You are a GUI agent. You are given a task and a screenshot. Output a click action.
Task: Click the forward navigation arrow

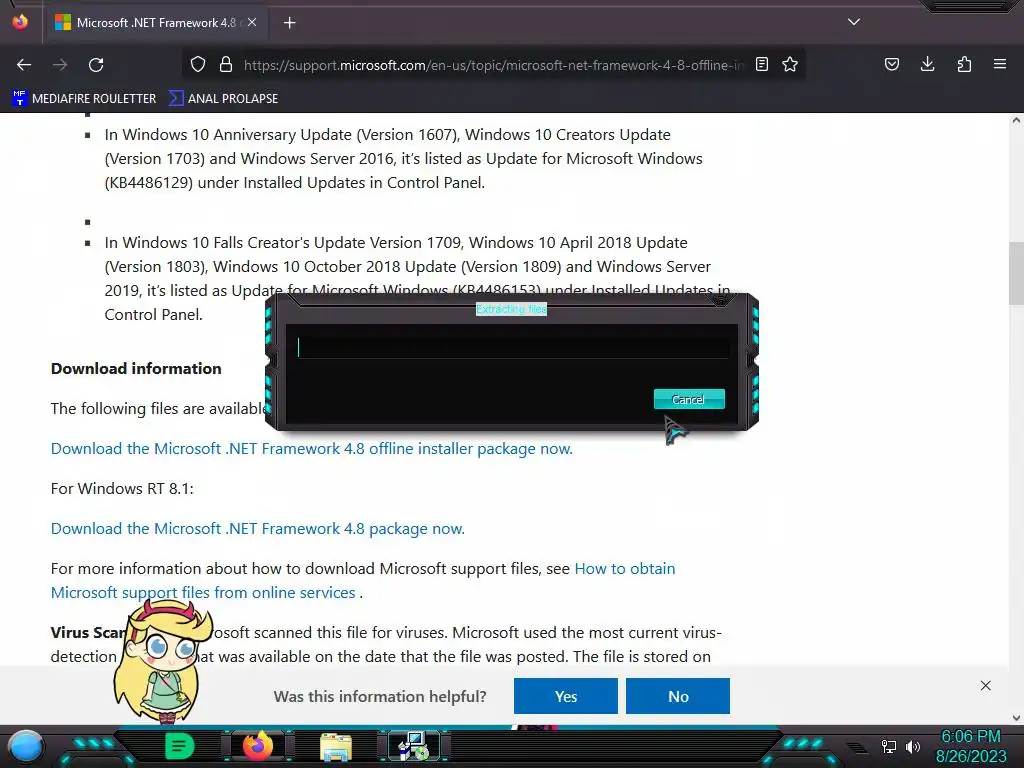point(60,65)
